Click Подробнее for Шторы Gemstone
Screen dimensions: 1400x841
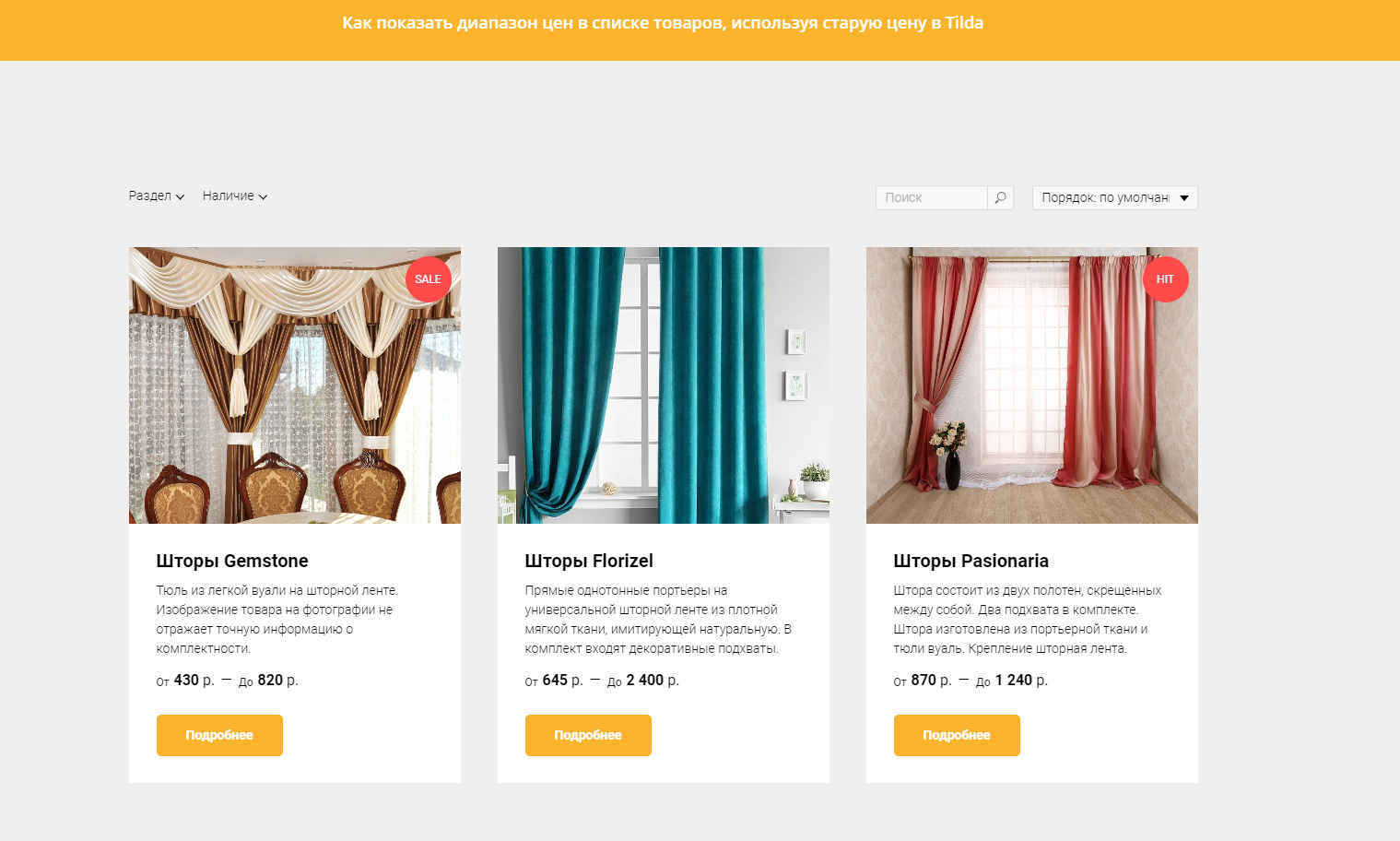(219, 735)
